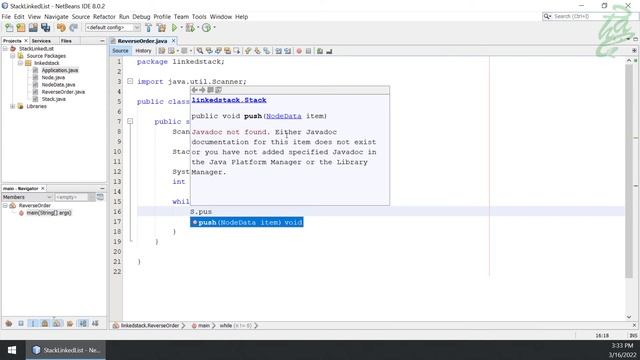Viewport: 640px width, 360px height.
Task: Collapse the StackLinkedList project node
Action: pyautogui.click(x=5, y=49)
